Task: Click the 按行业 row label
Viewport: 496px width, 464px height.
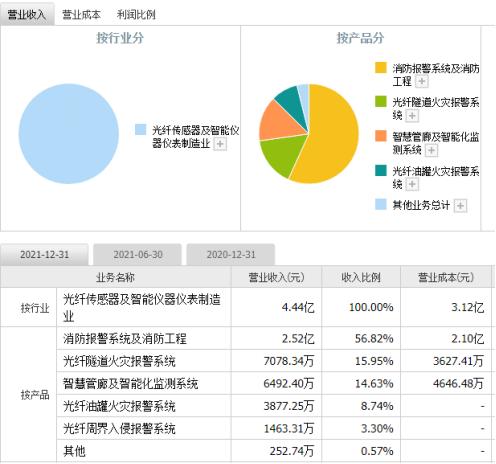Action: (x=35, y=308)
